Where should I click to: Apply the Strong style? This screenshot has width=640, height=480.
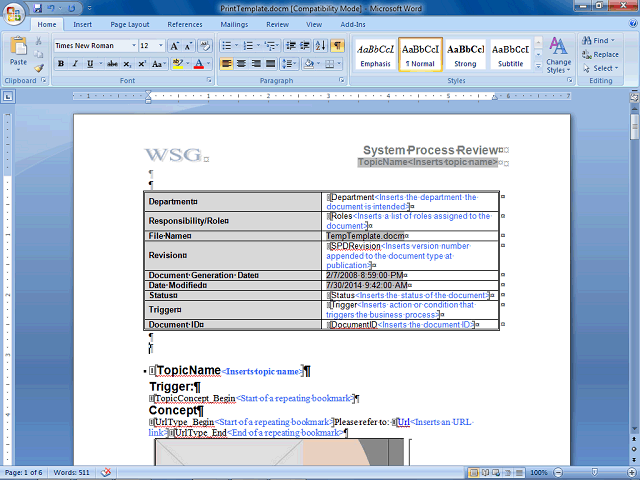coord(465,55)
